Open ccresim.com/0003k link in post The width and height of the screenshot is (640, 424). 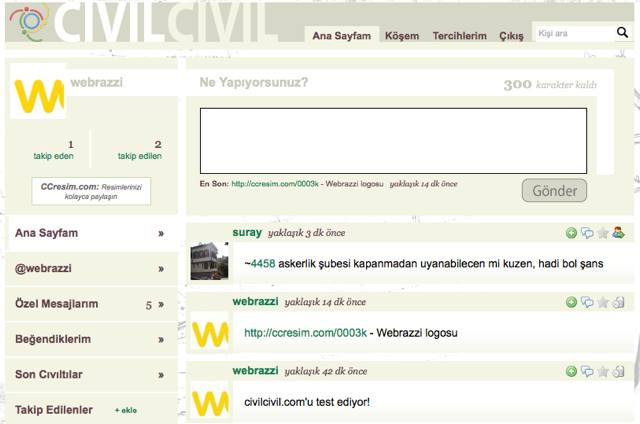[x=305, y=333]
